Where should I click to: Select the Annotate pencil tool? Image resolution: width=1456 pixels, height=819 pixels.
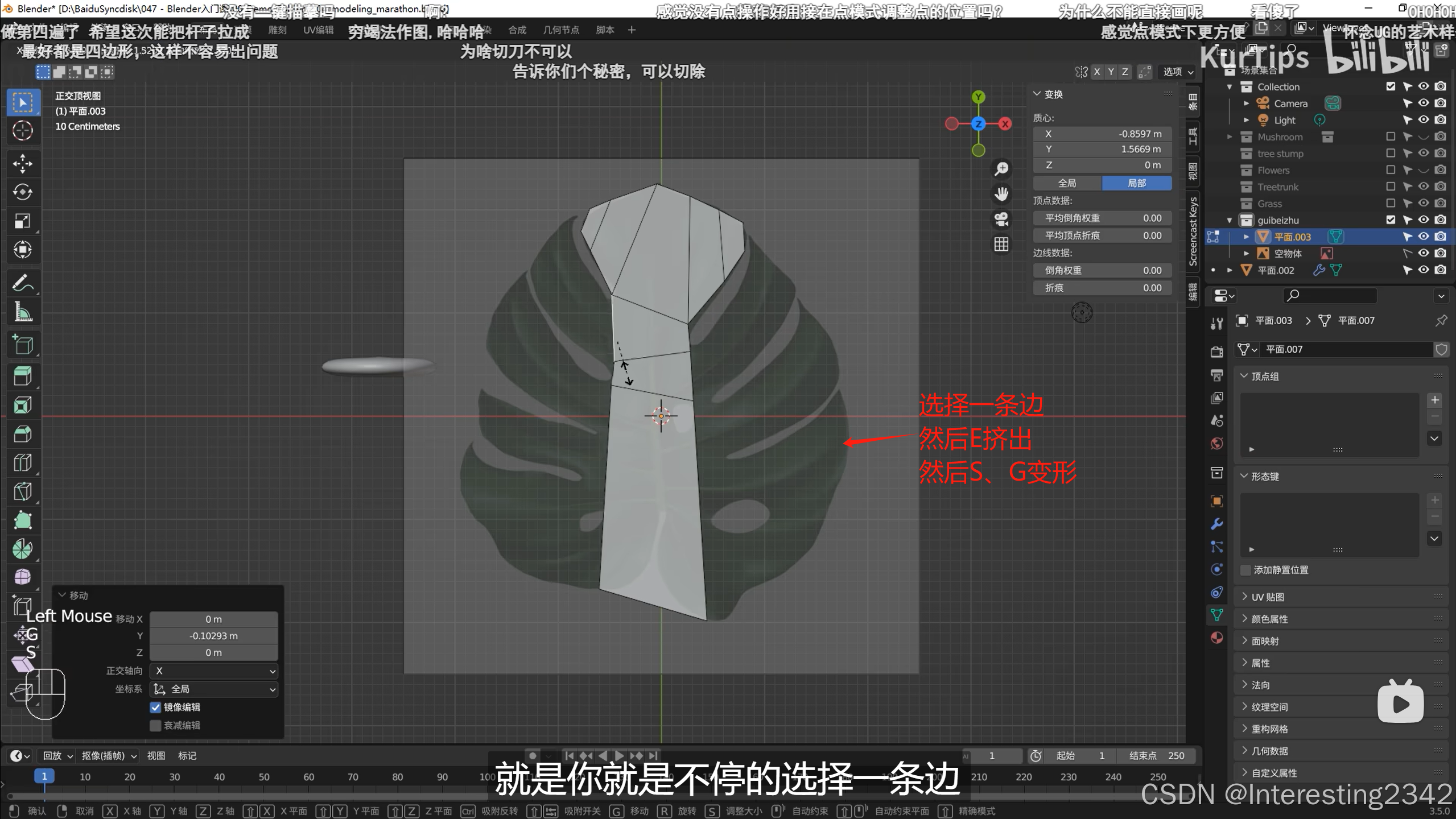point(23,283)
